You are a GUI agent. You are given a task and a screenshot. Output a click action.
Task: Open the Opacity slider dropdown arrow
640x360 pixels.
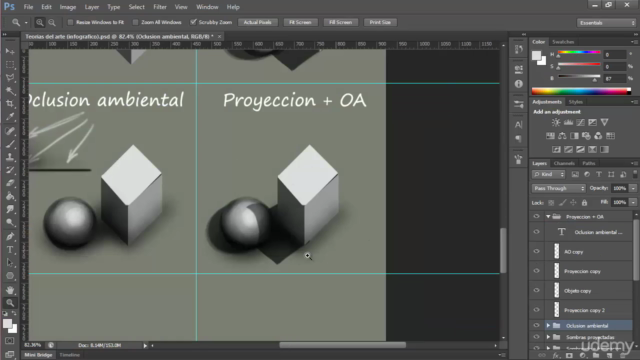633,188
